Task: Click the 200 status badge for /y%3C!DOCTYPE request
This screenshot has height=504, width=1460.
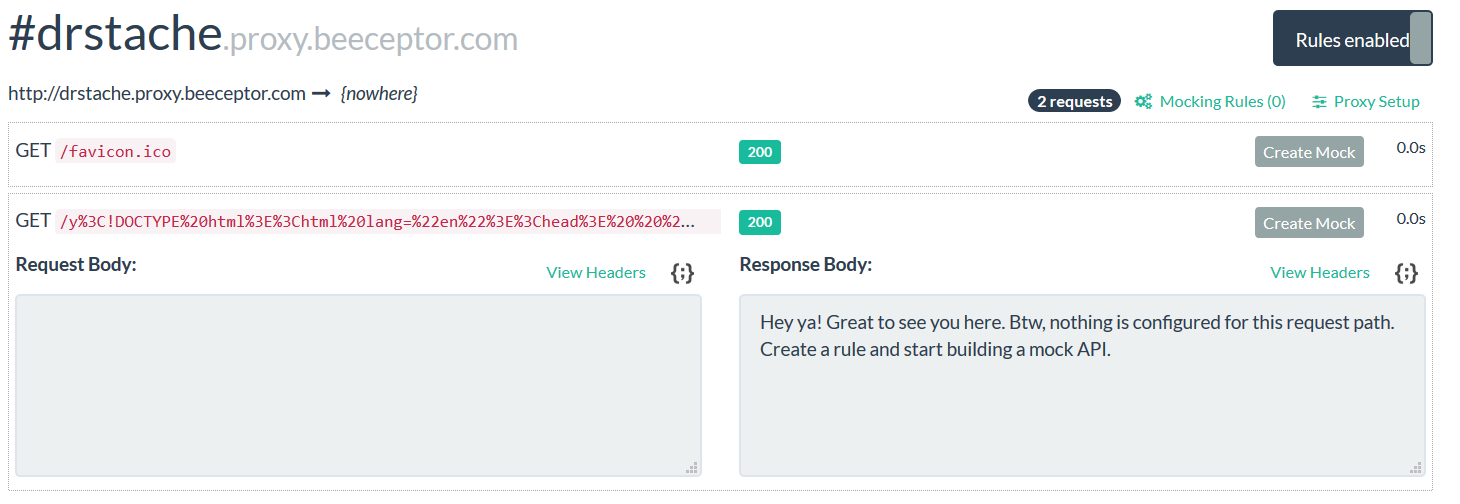Action: coord(760,222)
